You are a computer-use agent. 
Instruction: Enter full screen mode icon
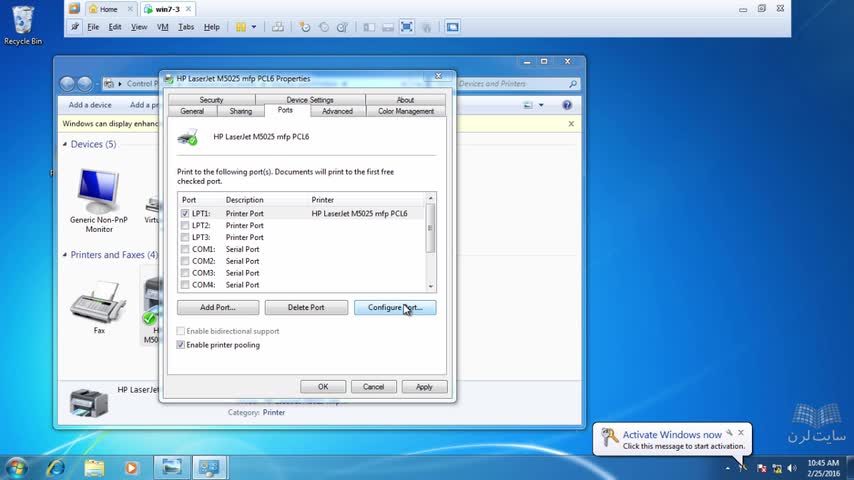[406, 27]
